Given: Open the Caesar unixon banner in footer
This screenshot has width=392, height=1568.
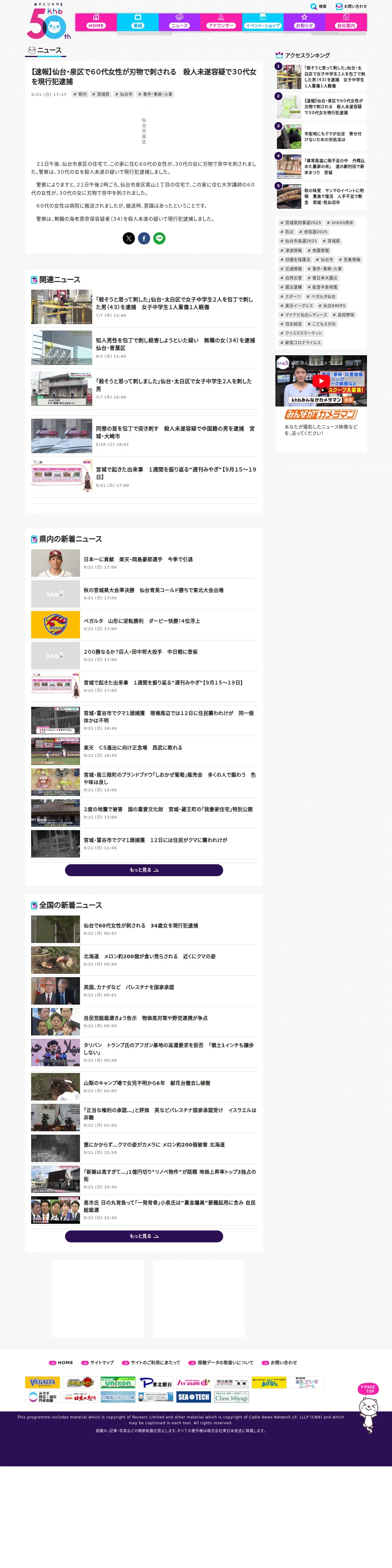Looking at the screenshot, I should click(x=118, y=1382).
